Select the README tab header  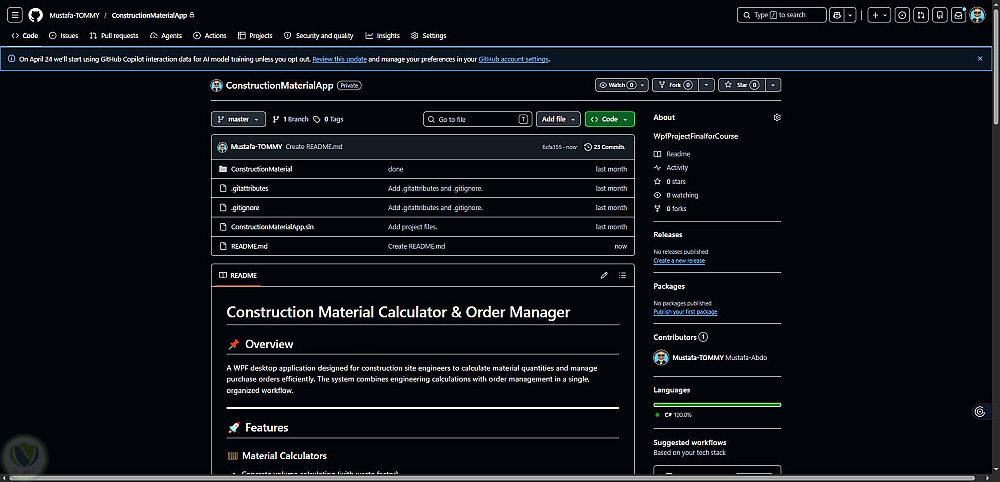[x=238, y=275]
